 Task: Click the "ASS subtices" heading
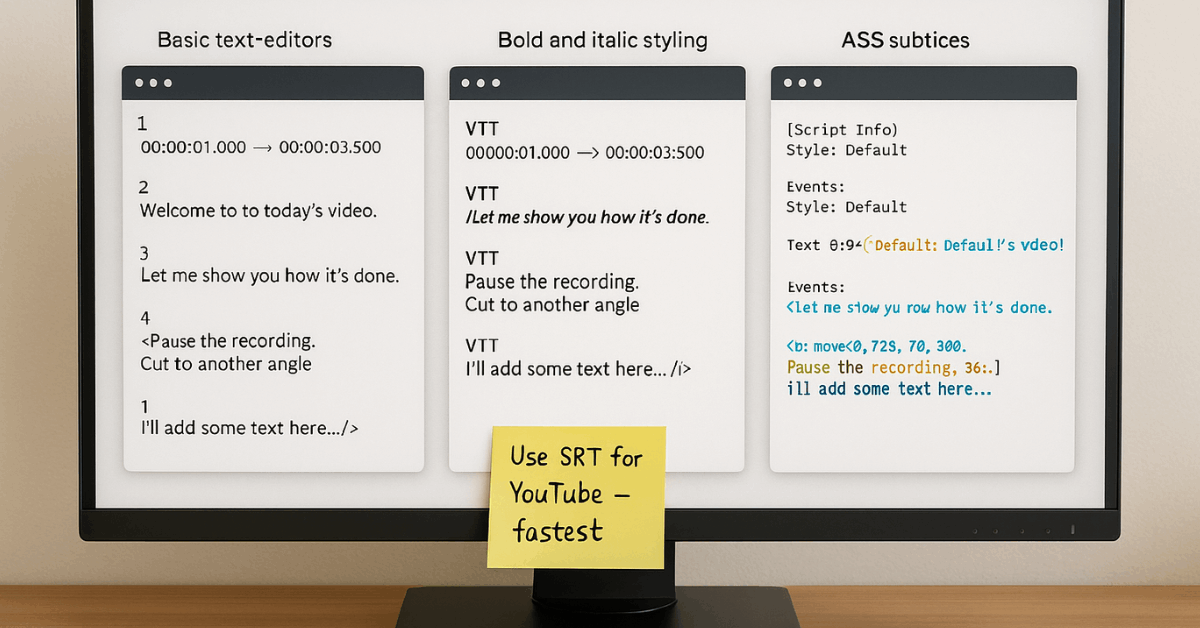(x=906, y=40)
